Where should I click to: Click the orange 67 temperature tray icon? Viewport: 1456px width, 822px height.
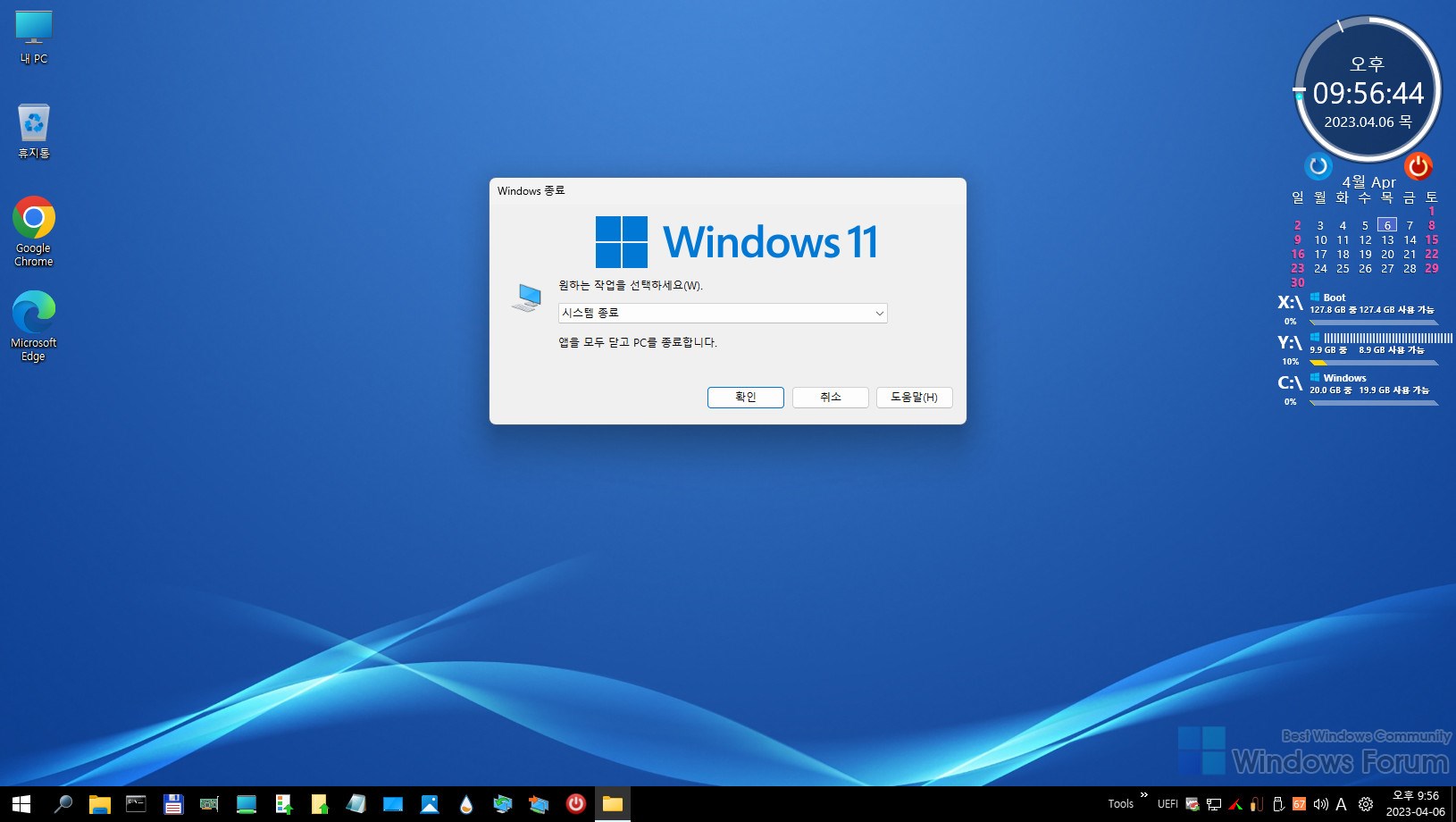[1300, 804]
